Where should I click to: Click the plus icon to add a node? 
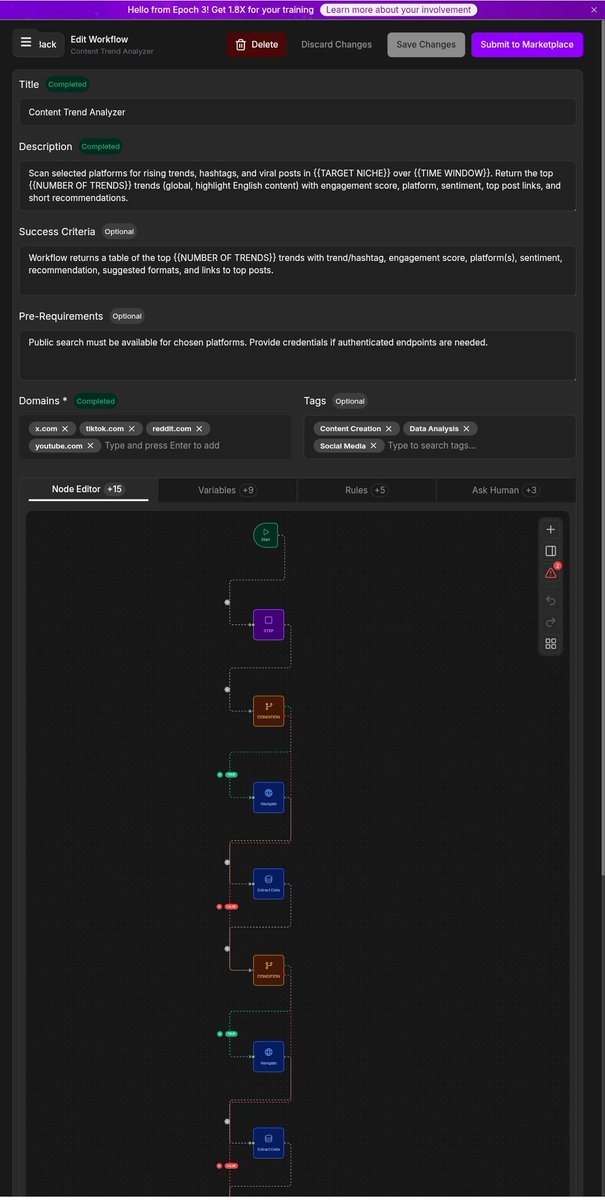pos(551,529)
